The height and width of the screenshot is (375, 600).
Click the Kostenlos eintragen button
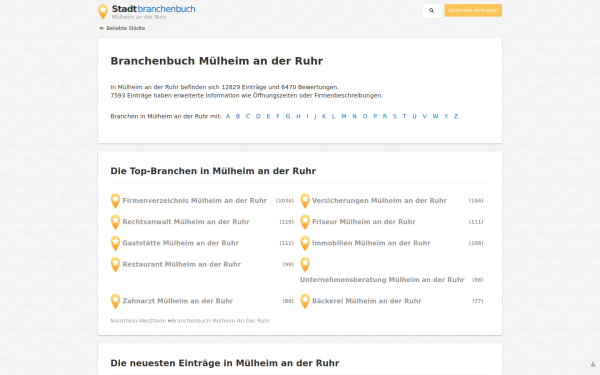(473, 11)
